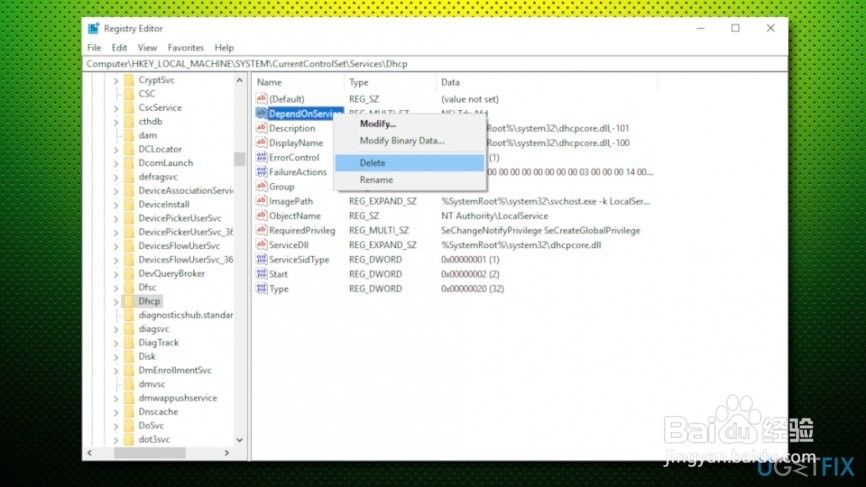The width and height of the screenshot is (866, 487).
Task: Expand the DcomLaunch tree node
Action: [x=116, y=163]
